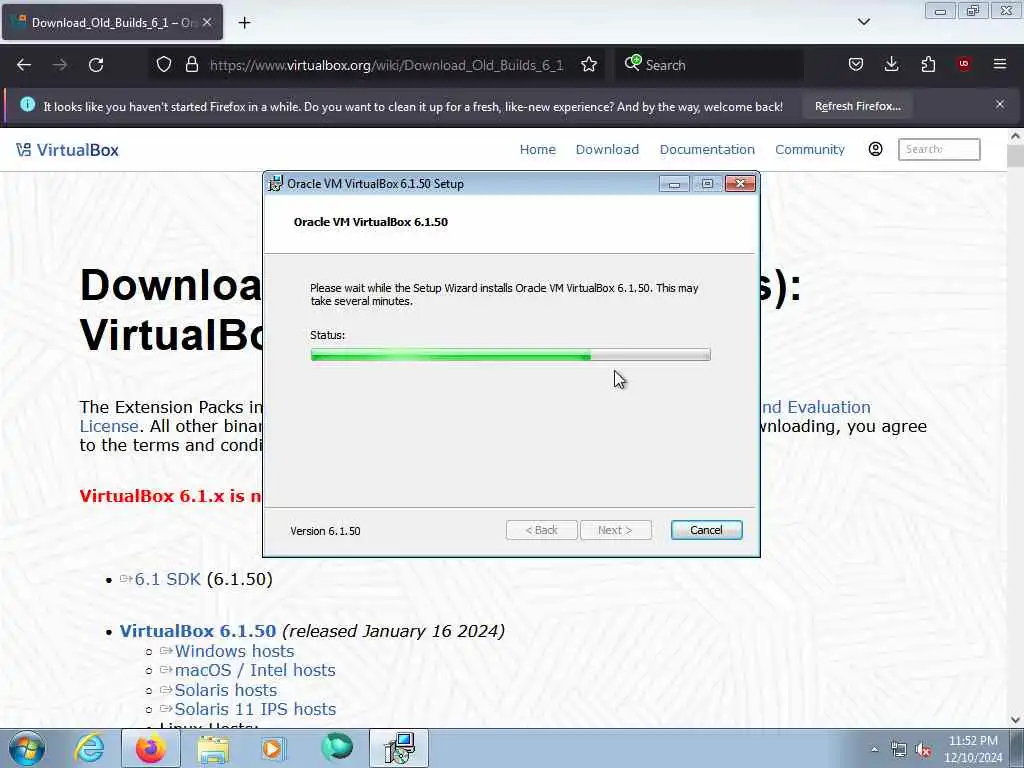Viewport: 1024px width, 768px height.
Task: Focus the VirtualBox site search field
Action: tap(938, 149)
